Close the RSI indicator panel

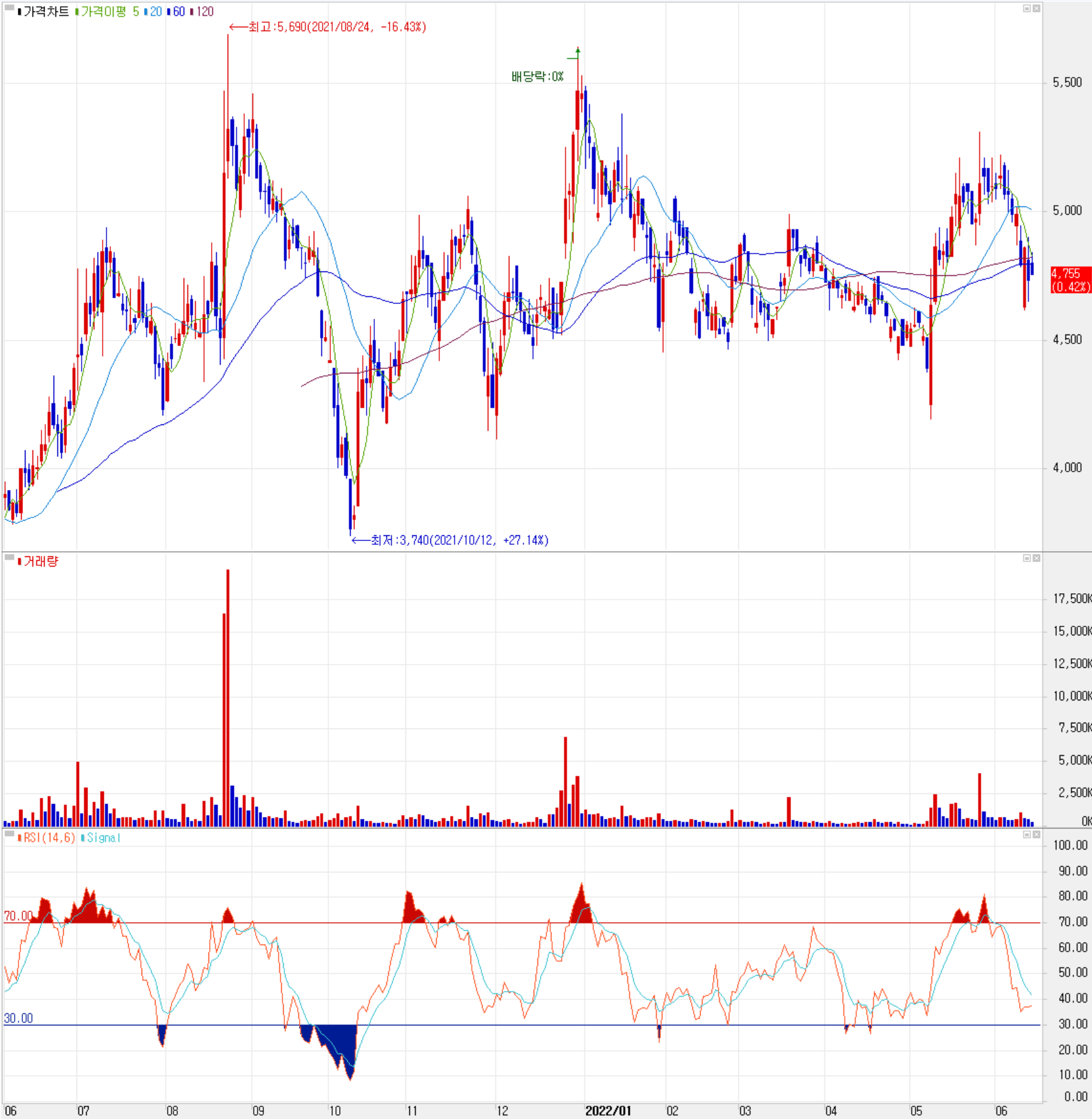[1037, 834]
